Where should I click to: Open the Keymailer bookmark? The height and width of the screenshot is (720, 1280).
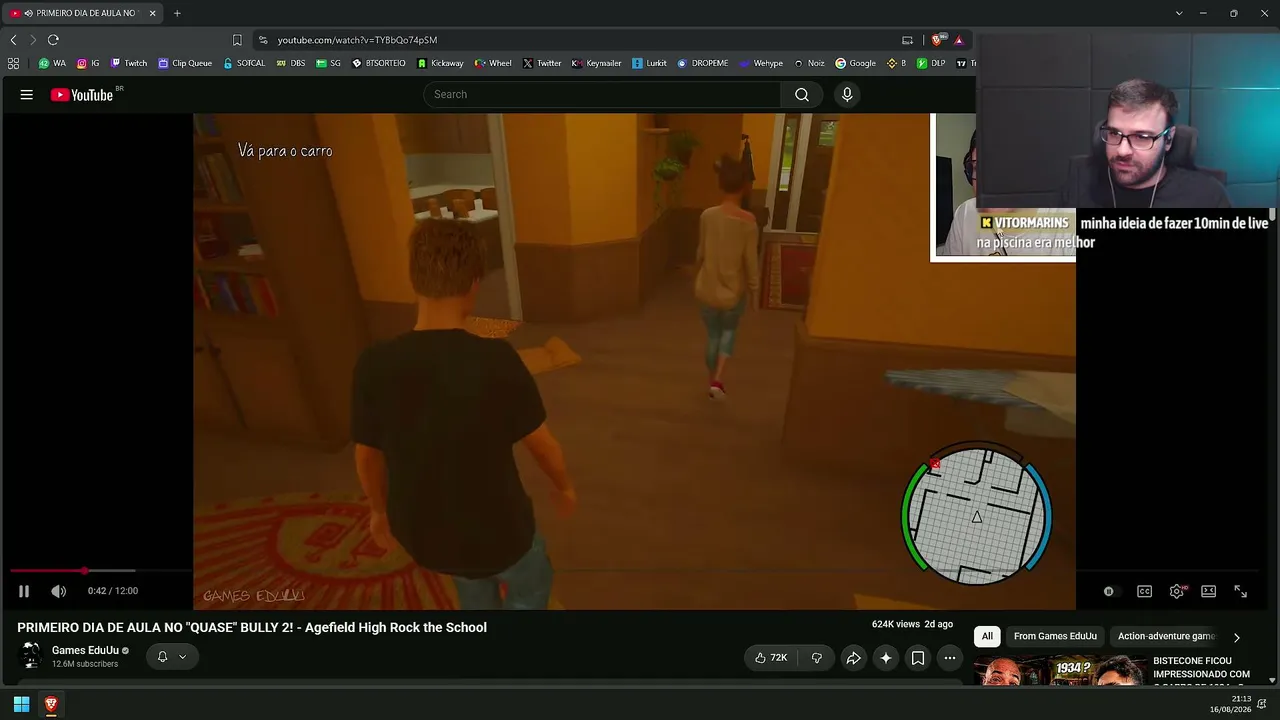point(597,63)
